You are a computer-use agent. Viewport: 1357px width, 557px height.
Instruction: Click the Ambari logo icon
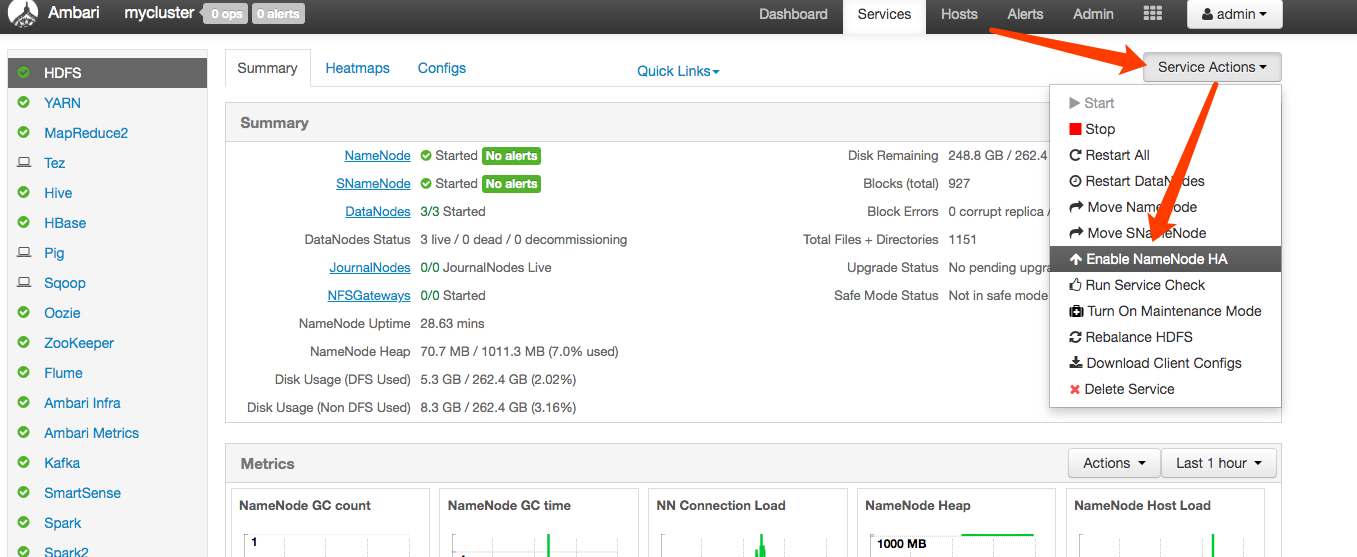click(x=22, y=14)
